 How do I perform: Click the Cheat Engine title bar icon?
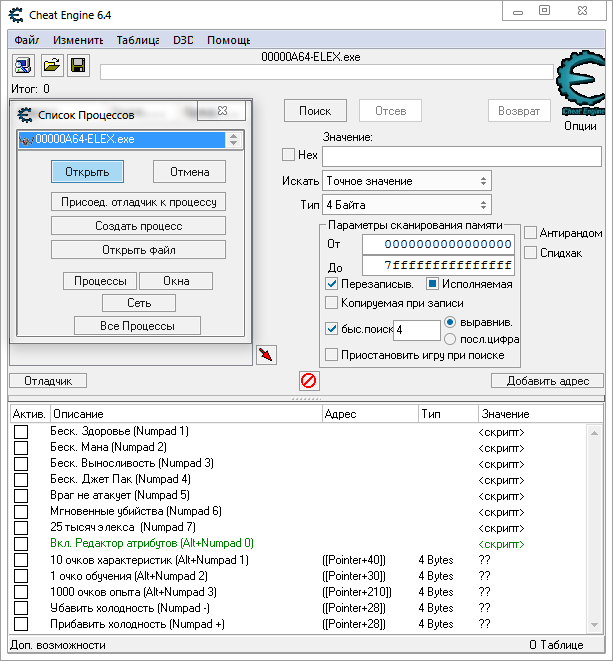pos(16,15)
